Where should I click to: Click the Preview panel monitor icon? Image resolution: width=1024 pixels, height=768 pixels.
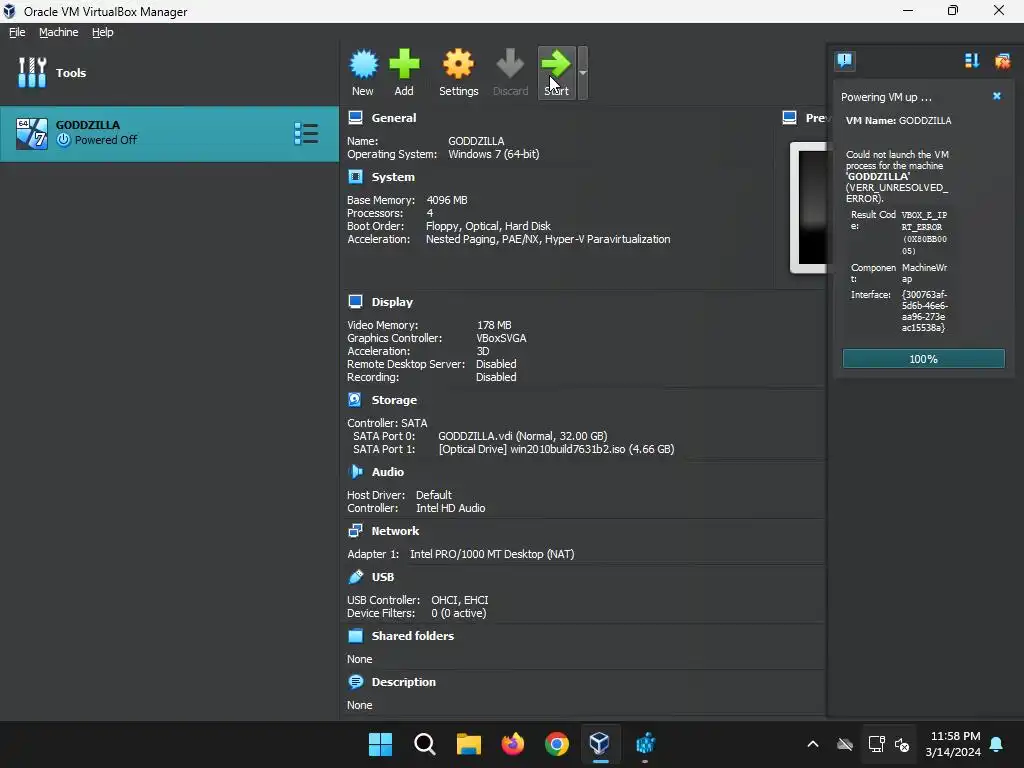coord(790,118)
